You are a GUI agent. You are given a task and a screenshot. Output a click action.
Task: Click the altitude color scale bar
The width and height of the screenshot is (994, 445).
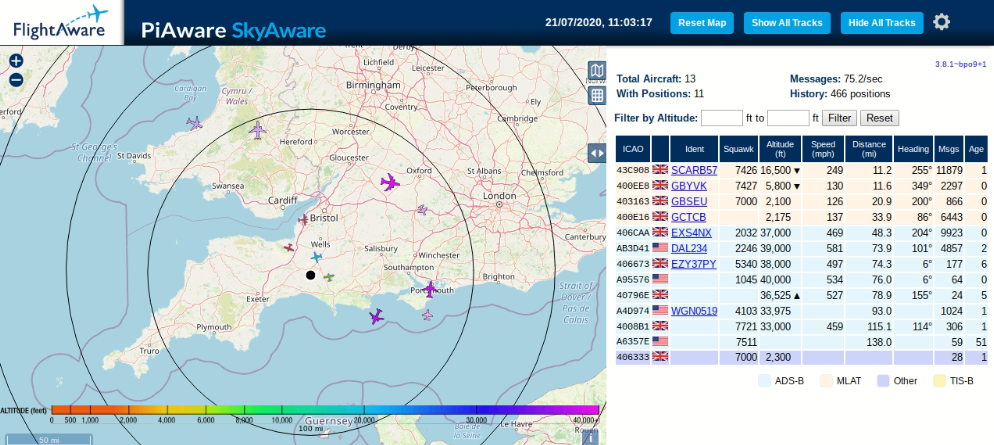tap(325, 410)
